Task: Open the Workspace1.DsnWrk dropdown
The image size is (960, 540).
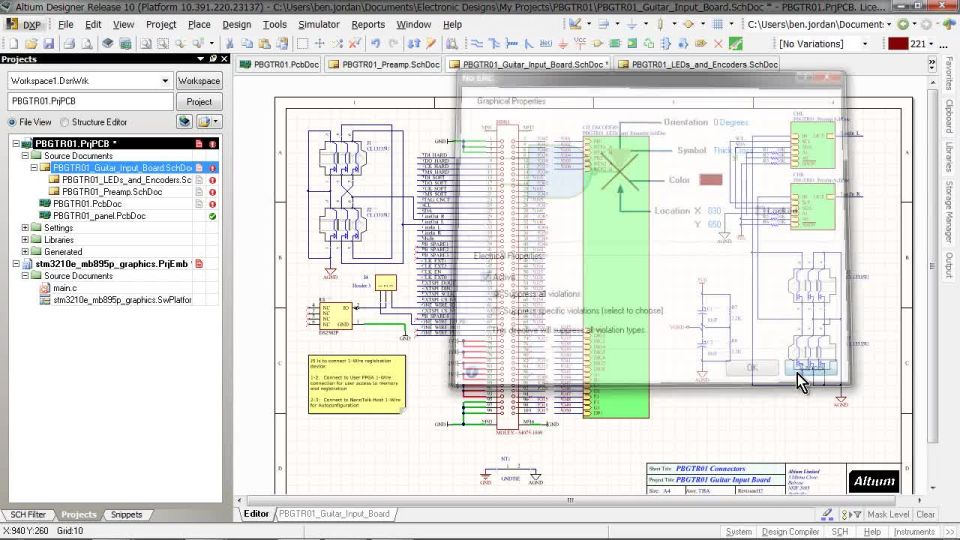Action: 165,81
